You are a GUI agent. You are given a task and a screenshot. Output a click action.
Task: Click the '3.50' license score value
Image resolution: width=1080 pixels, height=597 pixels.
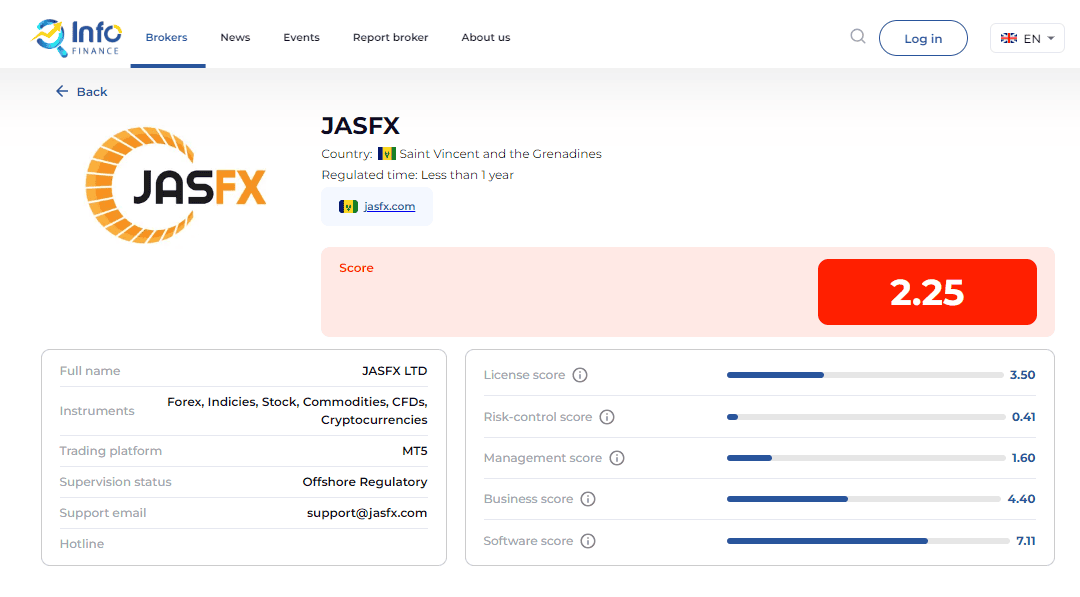(1023, 375)
